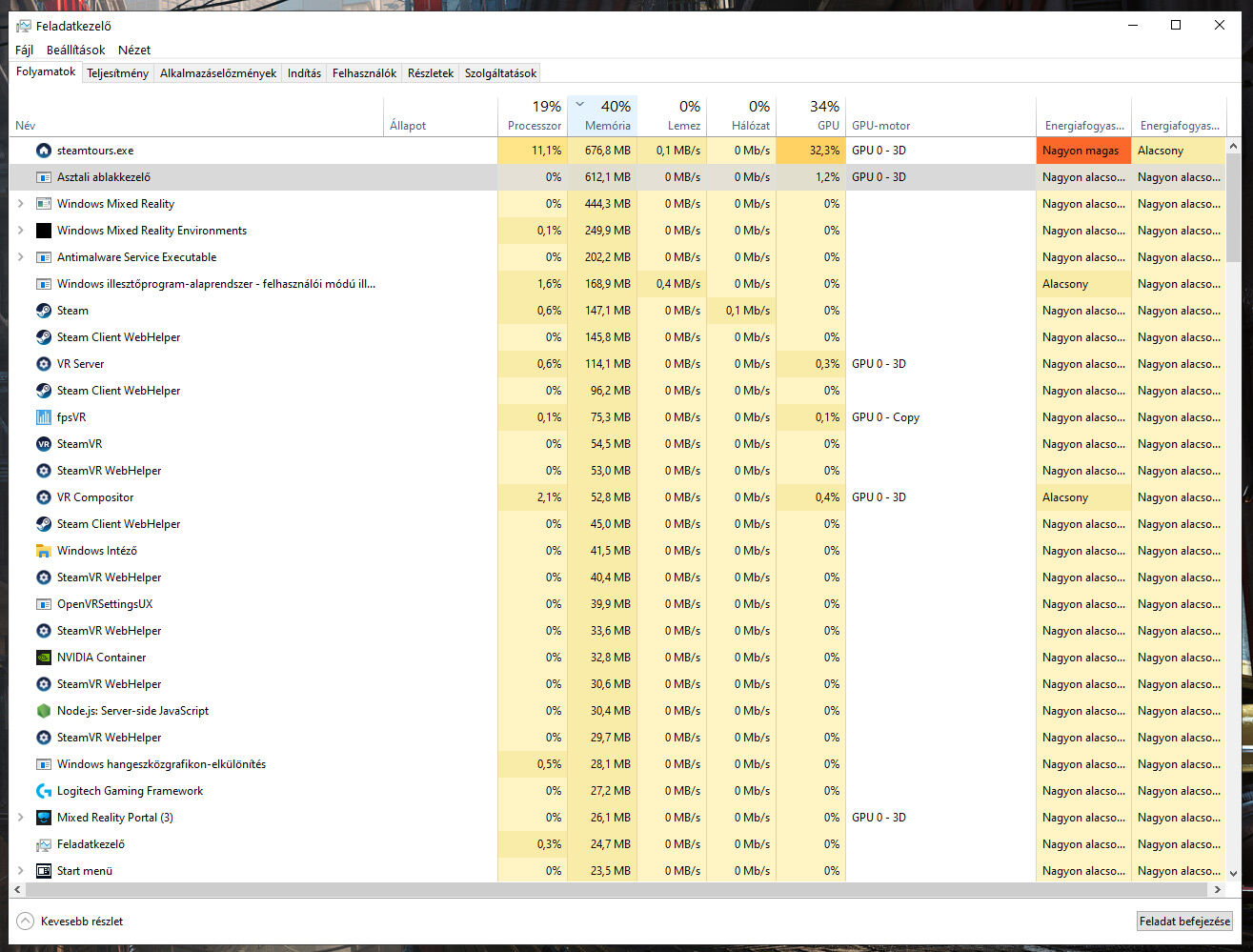Click the Feladatkezelő title bar app icon
The image size is (1253, 952).
click(24, 26)
